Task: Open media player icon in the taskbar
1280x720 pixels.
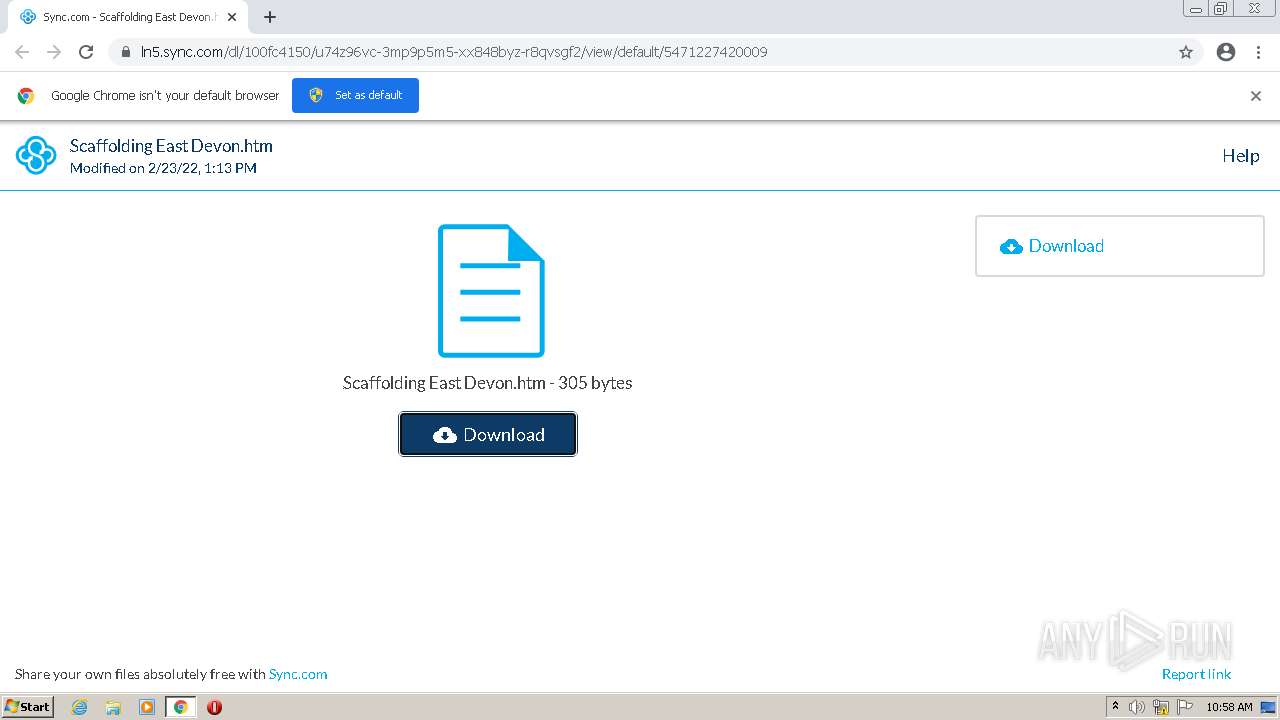Action: click(147, 707)
